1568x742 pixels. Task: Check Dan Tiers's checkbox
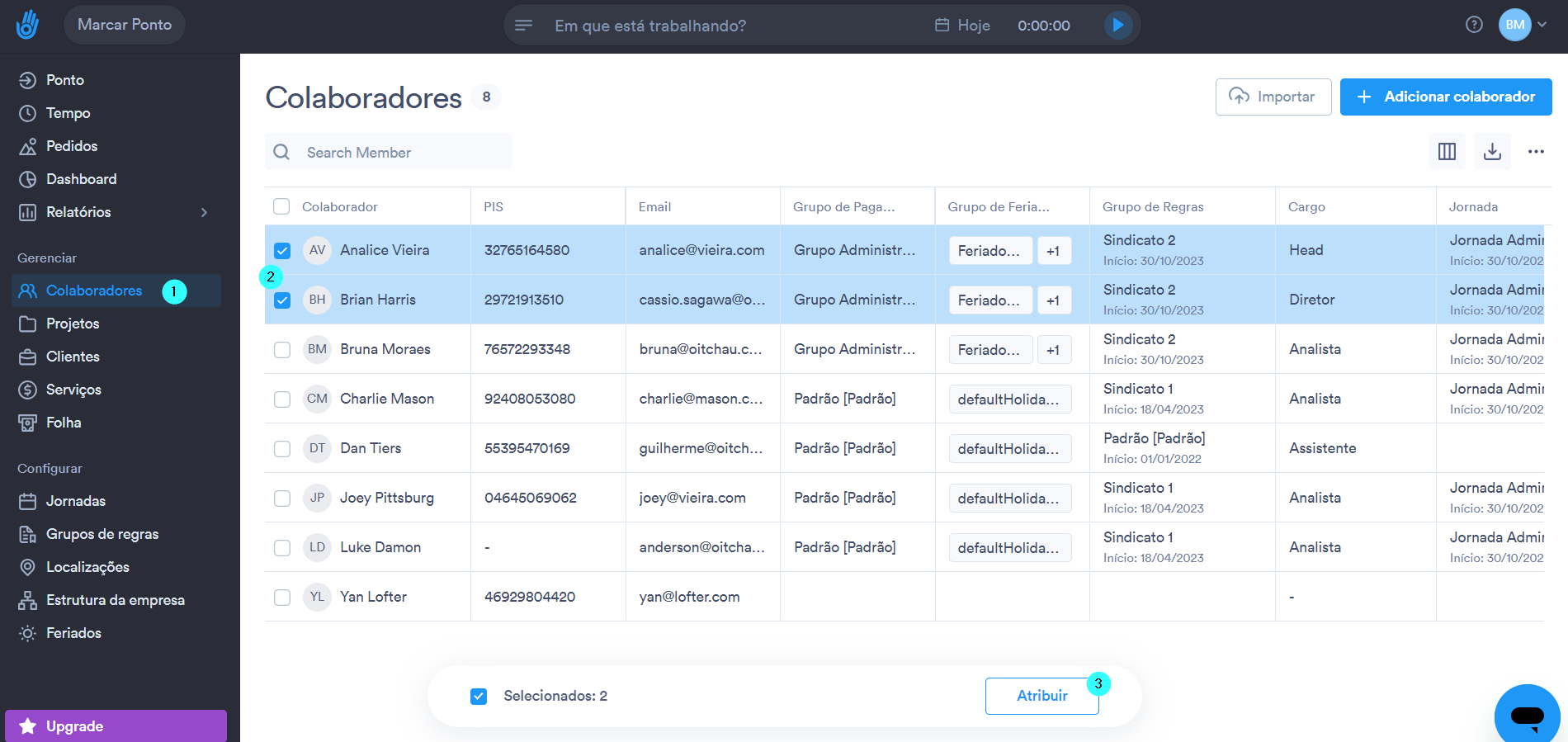point(282,448)
